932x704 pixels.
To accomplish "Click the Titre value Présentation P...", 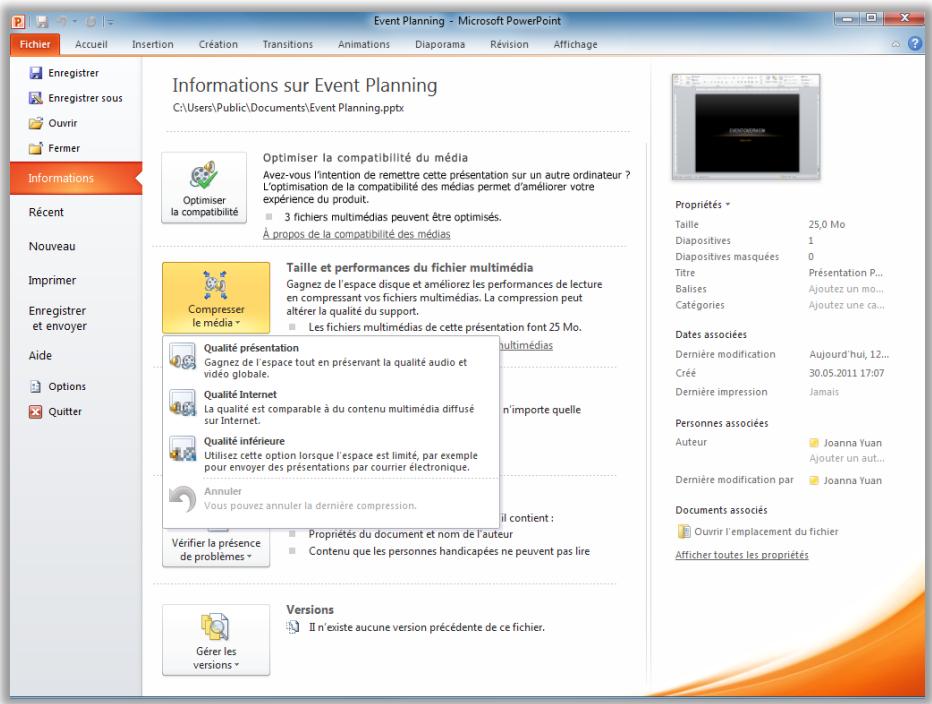I will point(845,273).
